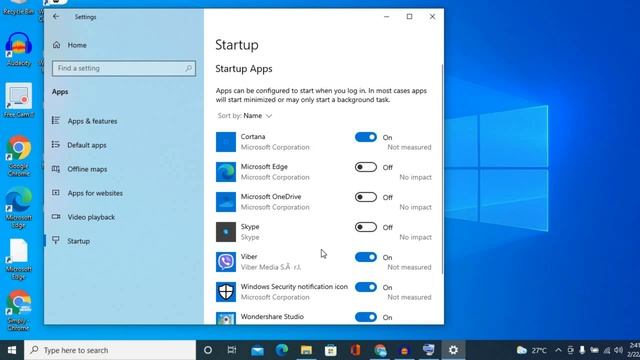
Task: Click the Cortana app name text
Action: (x=253, y=137)
